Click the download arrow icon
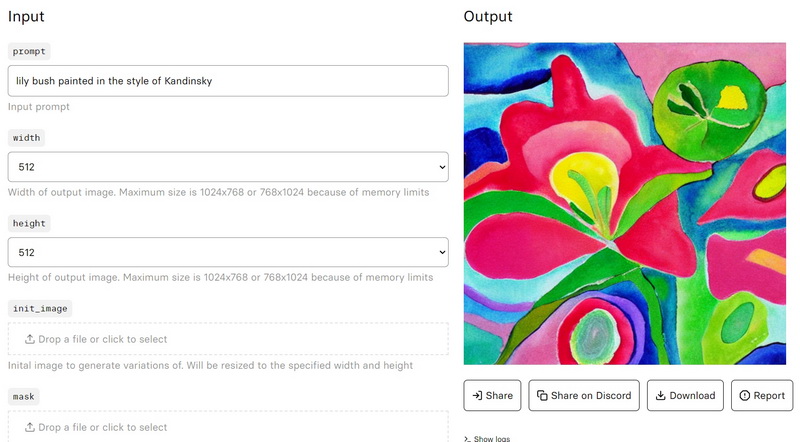This screenshot has width=800, height=442. [660, 396]
